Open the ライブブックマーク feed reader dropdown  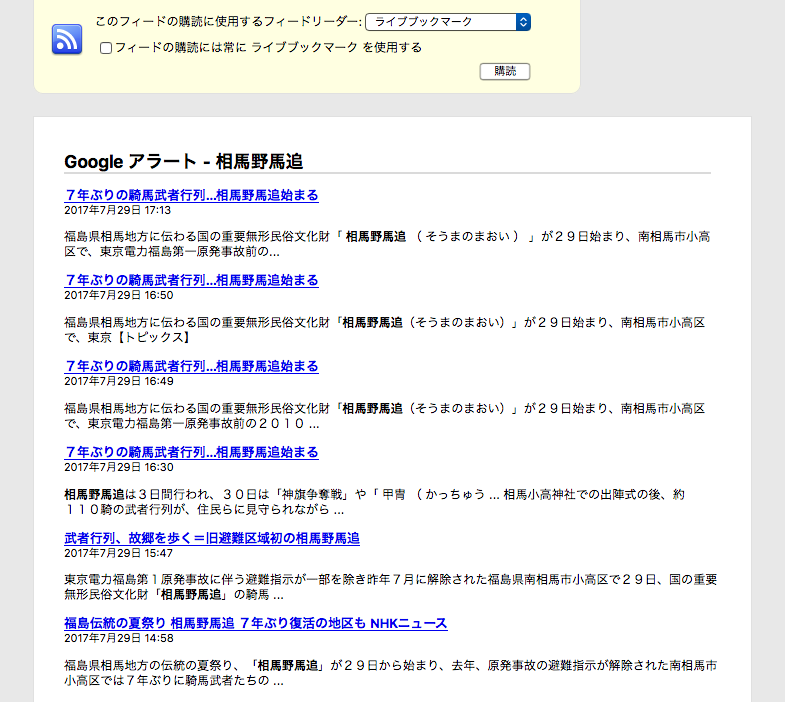[x=448, y=22]
